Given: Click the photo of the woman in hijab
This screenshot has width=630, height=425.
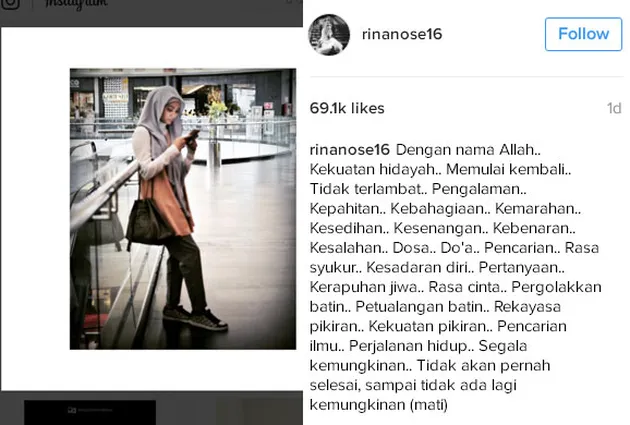Looking at the screenshot, I should click(x=183, y=209).
